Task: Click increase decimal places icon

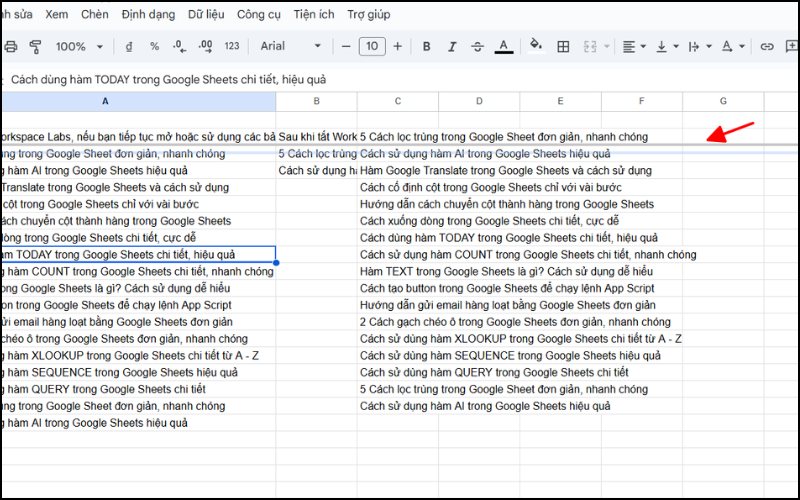Action: coord(204,46)
